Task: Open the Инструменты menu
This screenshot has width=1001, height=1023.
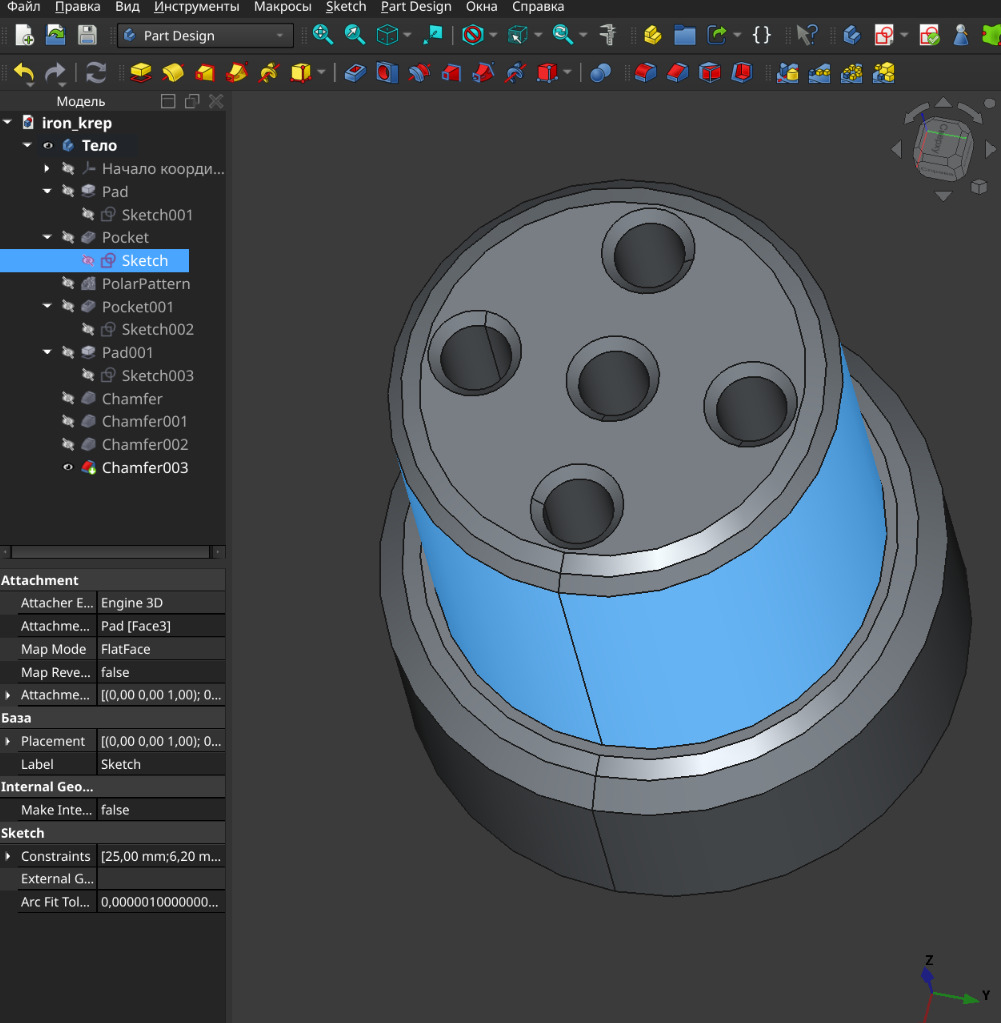Action: 196,7
